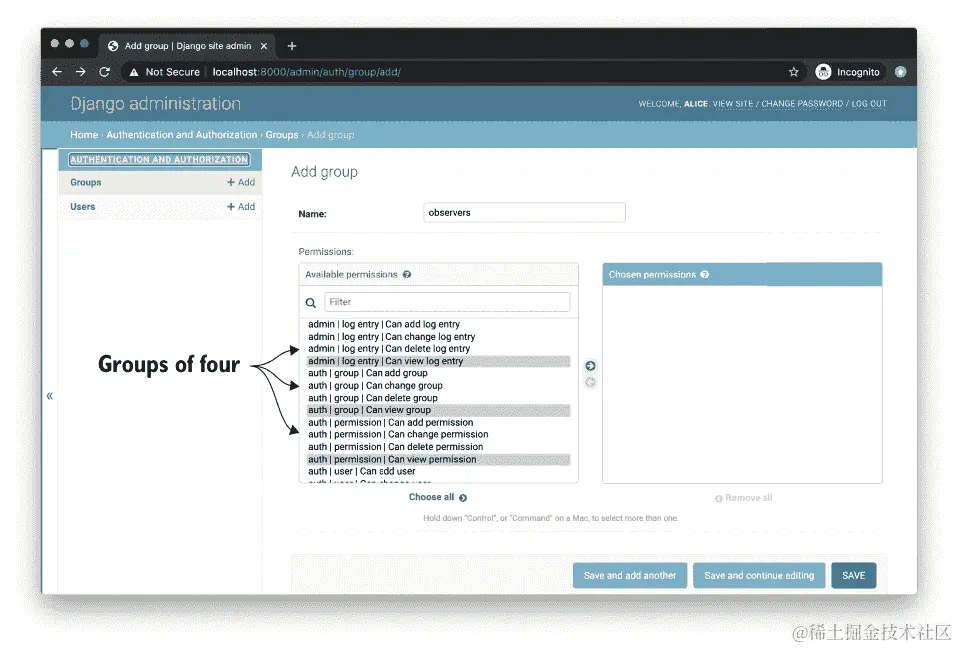The image size is (958, 649).
Task: Go to Home breadcrumb
Action: pos(84,134)
